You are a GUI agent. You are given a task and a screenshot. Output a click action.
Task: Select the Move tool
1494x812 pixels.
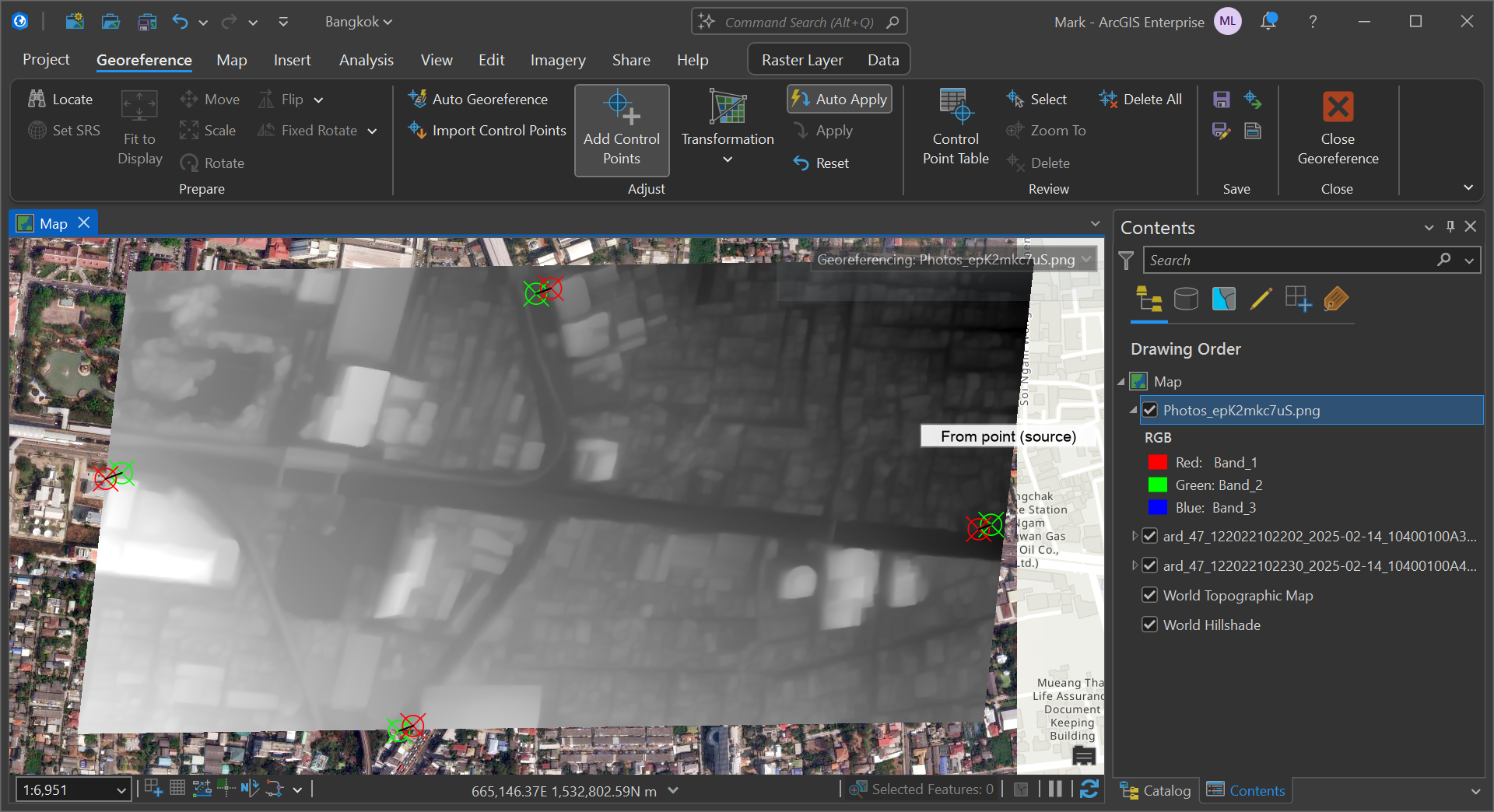(210, 99)
